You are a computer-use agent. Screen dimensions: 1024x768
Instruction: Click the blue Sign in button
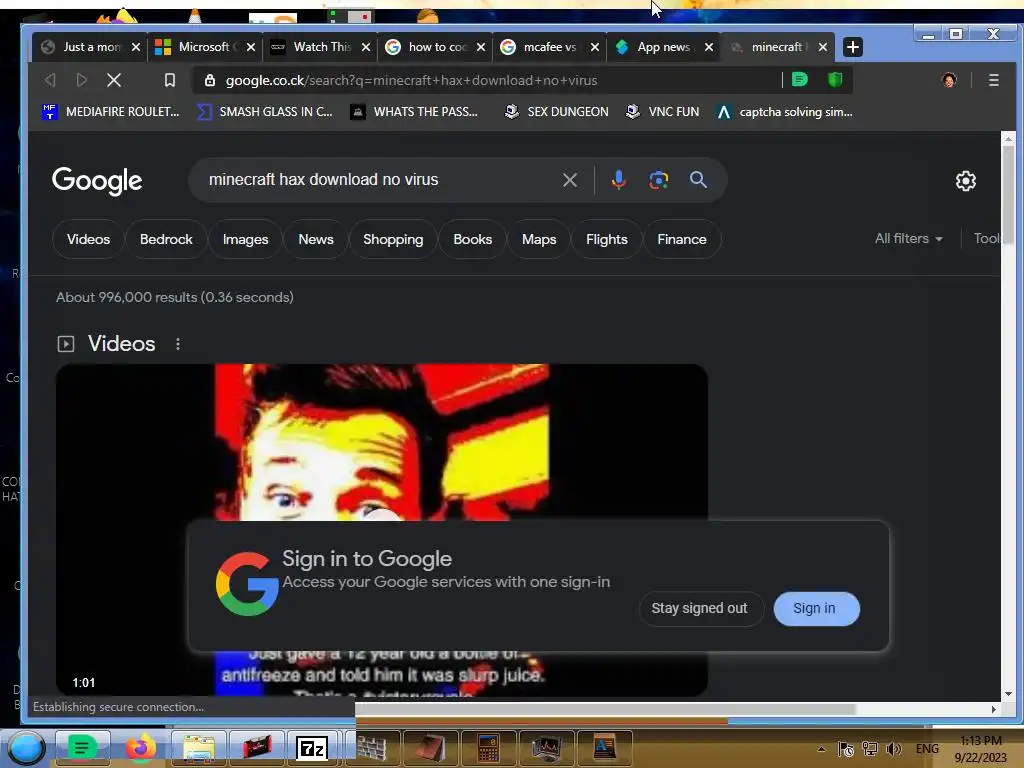click(x=816, y=609)
